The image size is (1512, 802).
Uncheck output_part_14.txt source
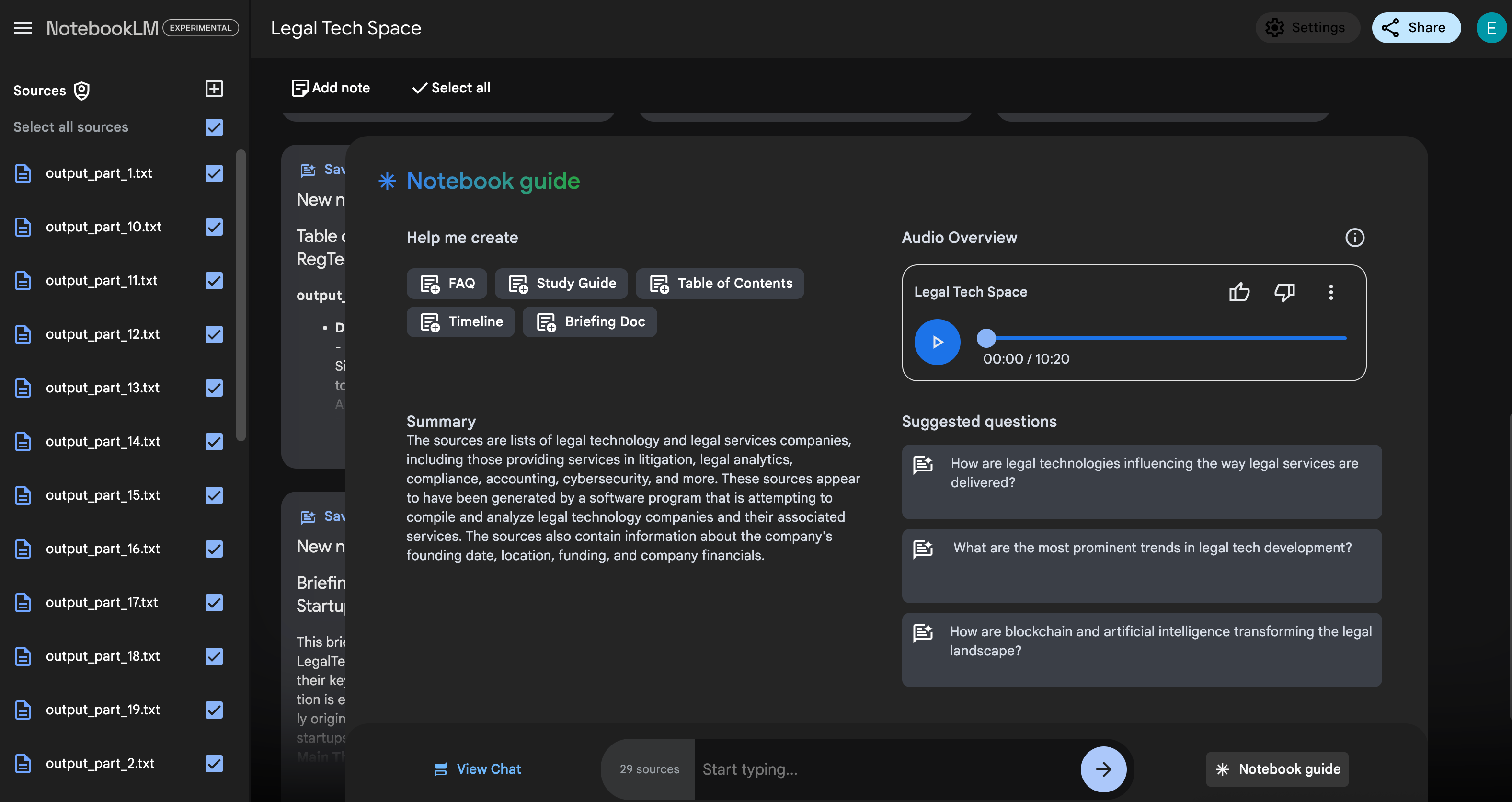[x=214, y=442]
